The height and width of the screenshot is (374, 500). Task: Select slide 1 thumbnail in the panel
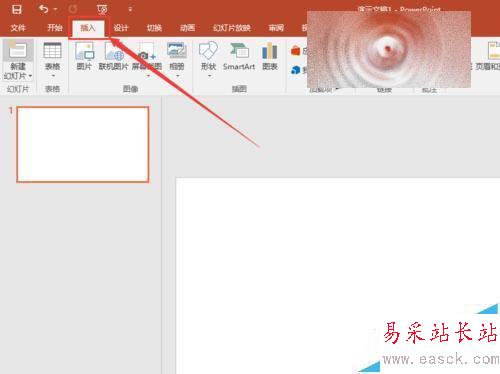83,144
